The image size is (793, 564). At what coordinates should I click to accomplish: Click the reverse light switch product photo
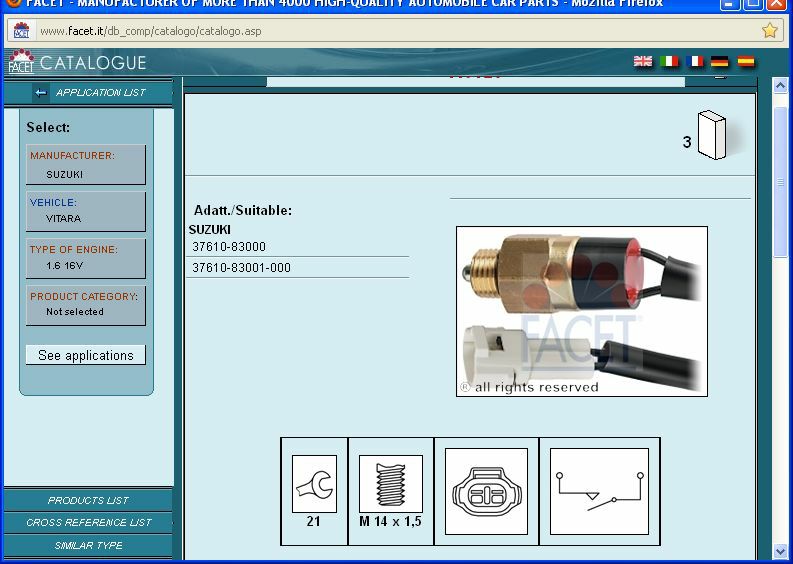click(582, 311)
